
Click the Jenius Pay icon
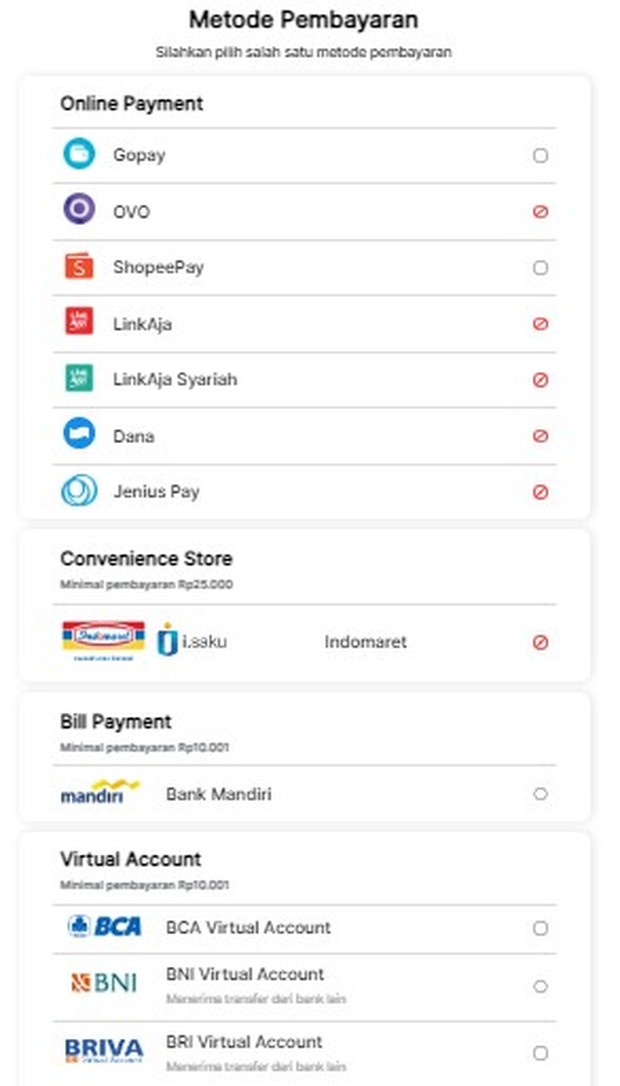click(78, 491)
